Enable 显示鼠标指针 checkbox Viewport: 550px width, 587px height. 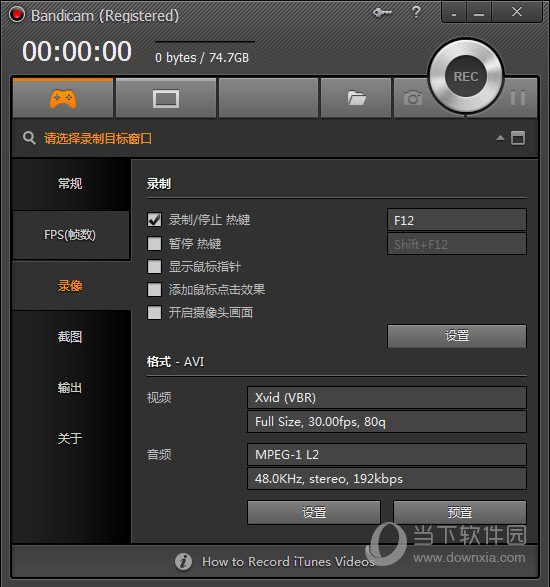pos(155,267)
